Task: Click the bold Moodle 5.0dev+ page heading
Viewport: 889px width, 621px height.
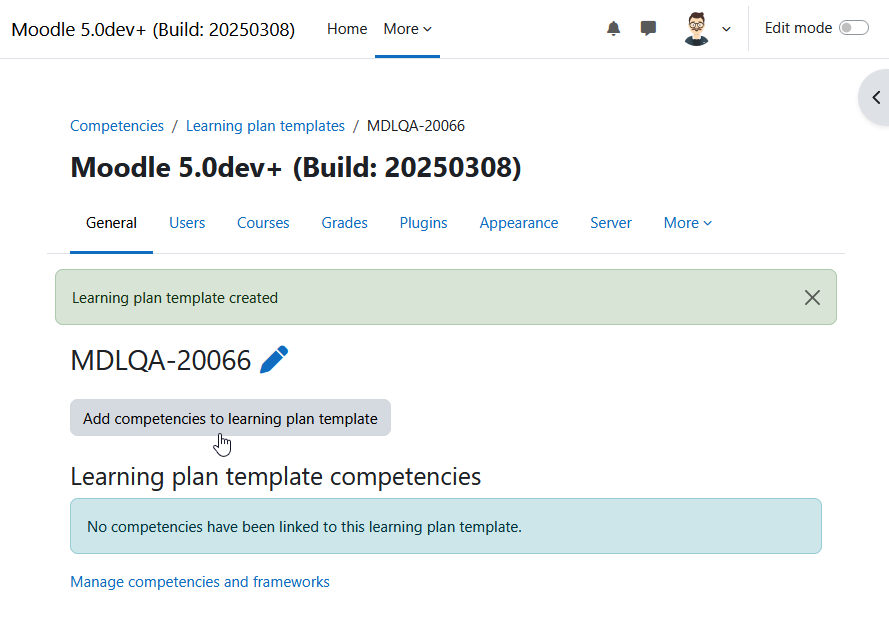Action: click(x=295, y=167)
